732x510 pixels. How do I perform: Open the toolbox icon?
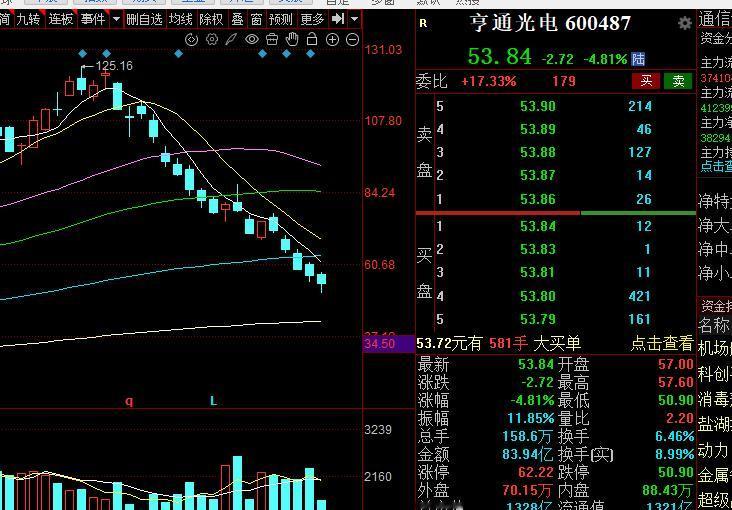coord(272,40)
